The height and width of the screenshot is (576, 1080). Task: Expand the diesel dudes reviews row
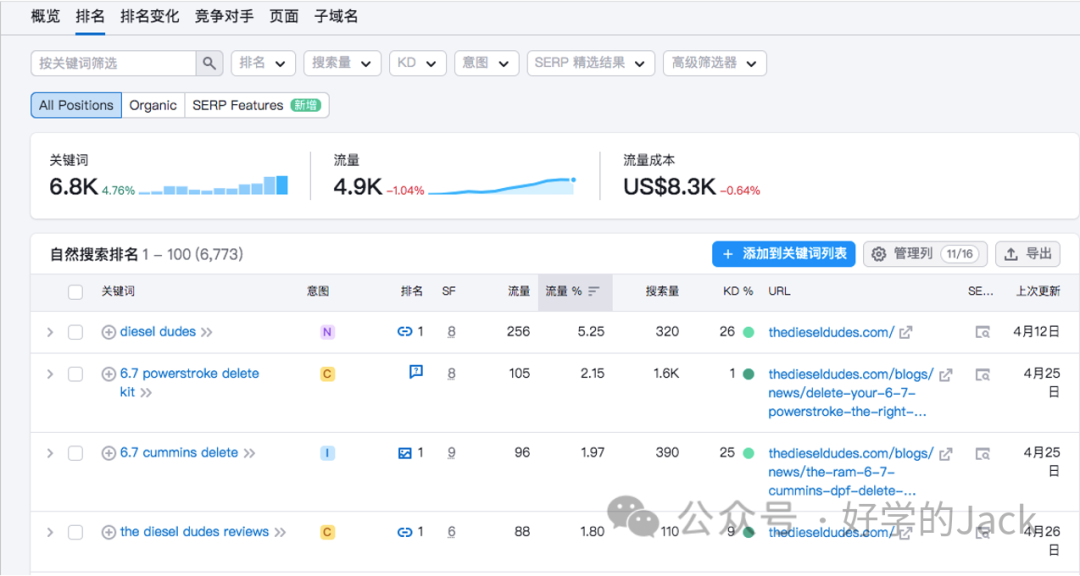[50, 533]
